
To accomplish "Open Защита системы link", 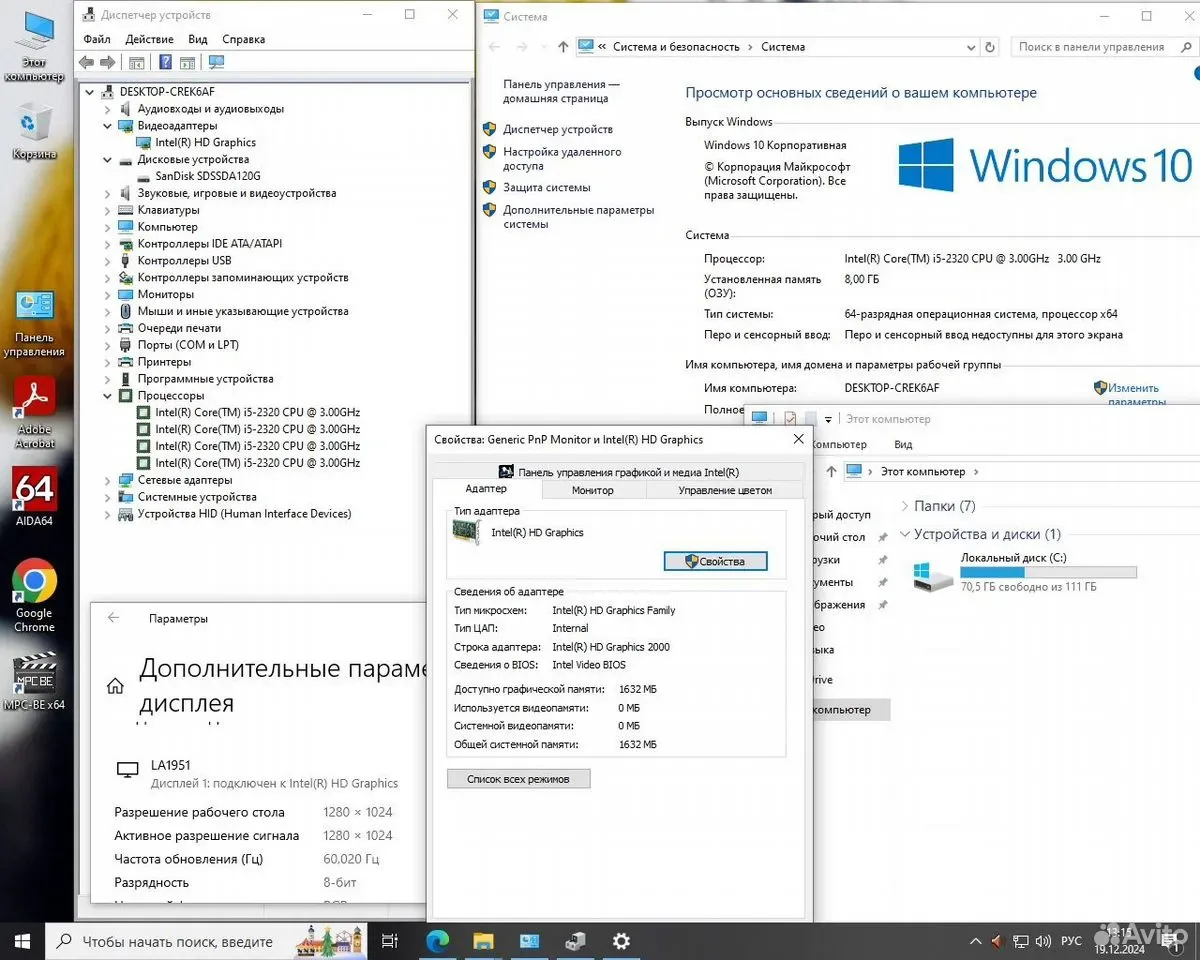I will (547, 187).
